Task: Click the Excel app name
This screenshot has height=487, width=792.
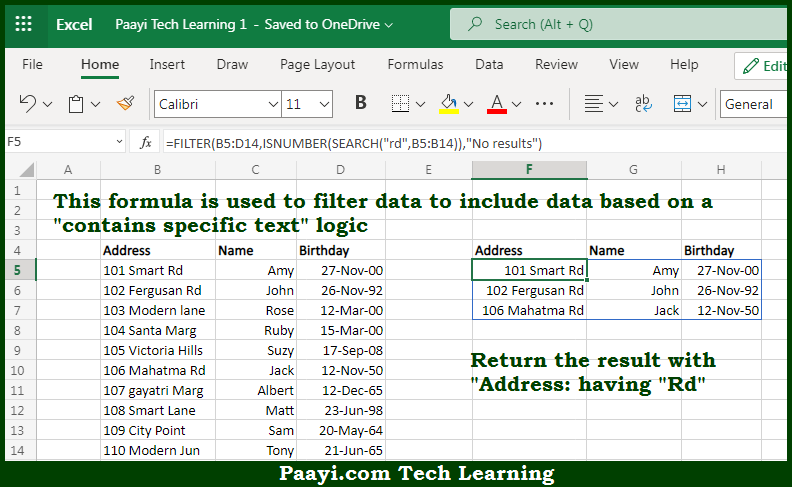Action: [74, 24]
